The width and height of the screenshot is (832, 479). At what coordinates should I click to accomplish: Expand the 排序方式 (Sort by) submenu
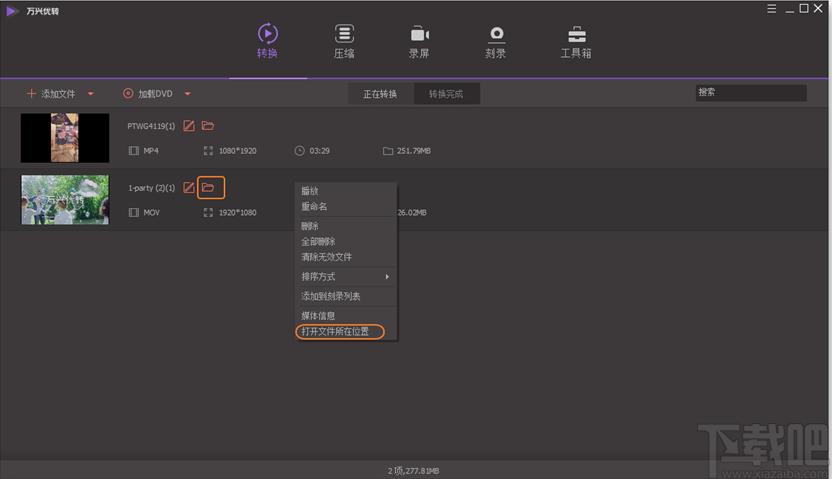tap(345, 276)
